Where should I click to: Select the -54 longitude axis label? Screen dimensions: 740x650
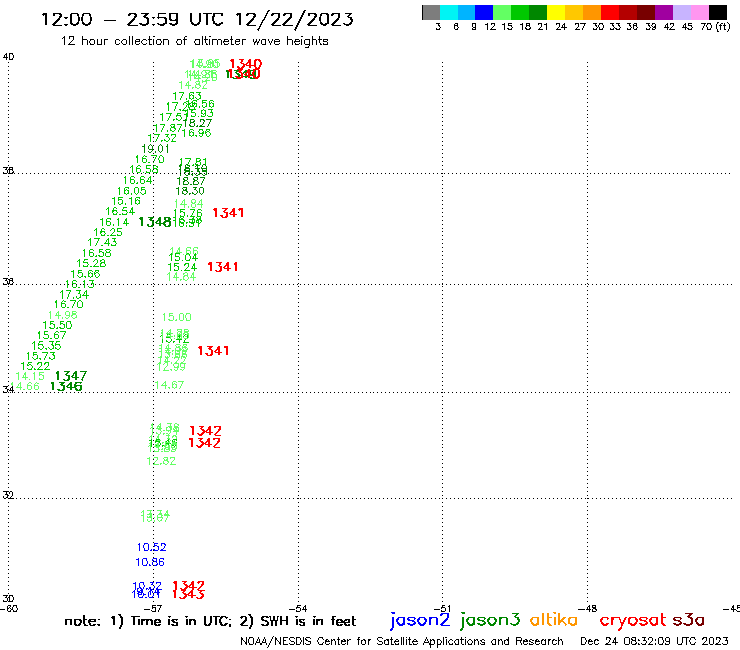click(298, 609)
